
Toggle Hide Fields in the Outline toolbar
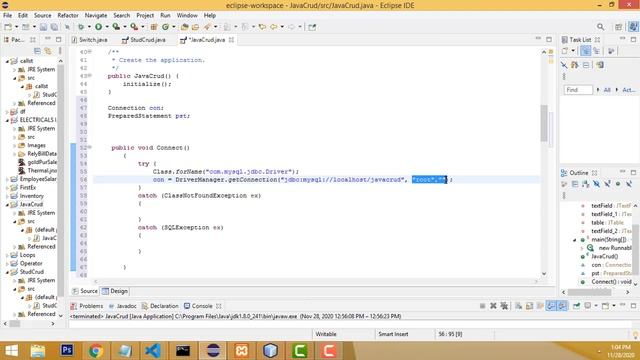pyautogui.click(x=596, y=184)
